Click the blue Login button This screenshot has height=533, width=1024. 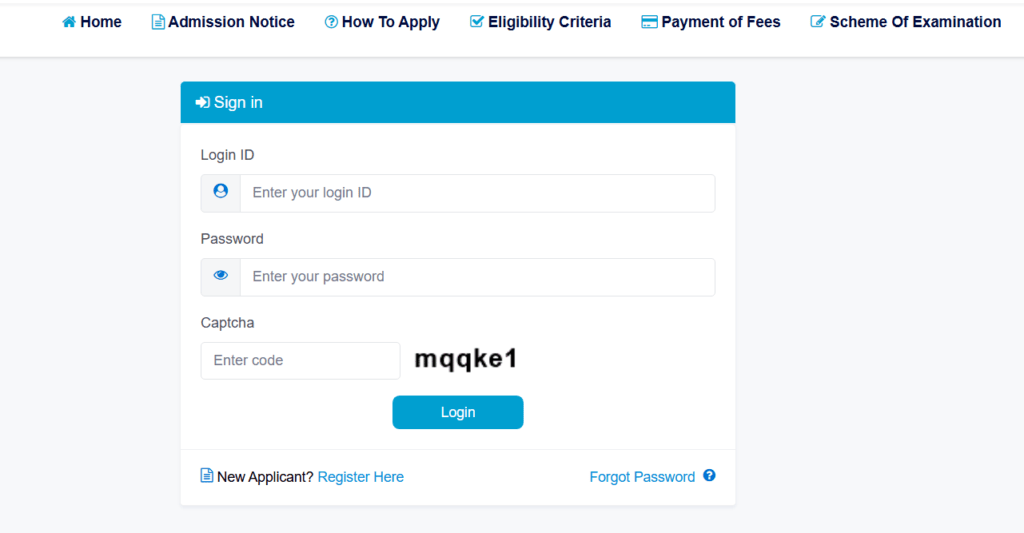pyautogui.click(x=458, y=412)
